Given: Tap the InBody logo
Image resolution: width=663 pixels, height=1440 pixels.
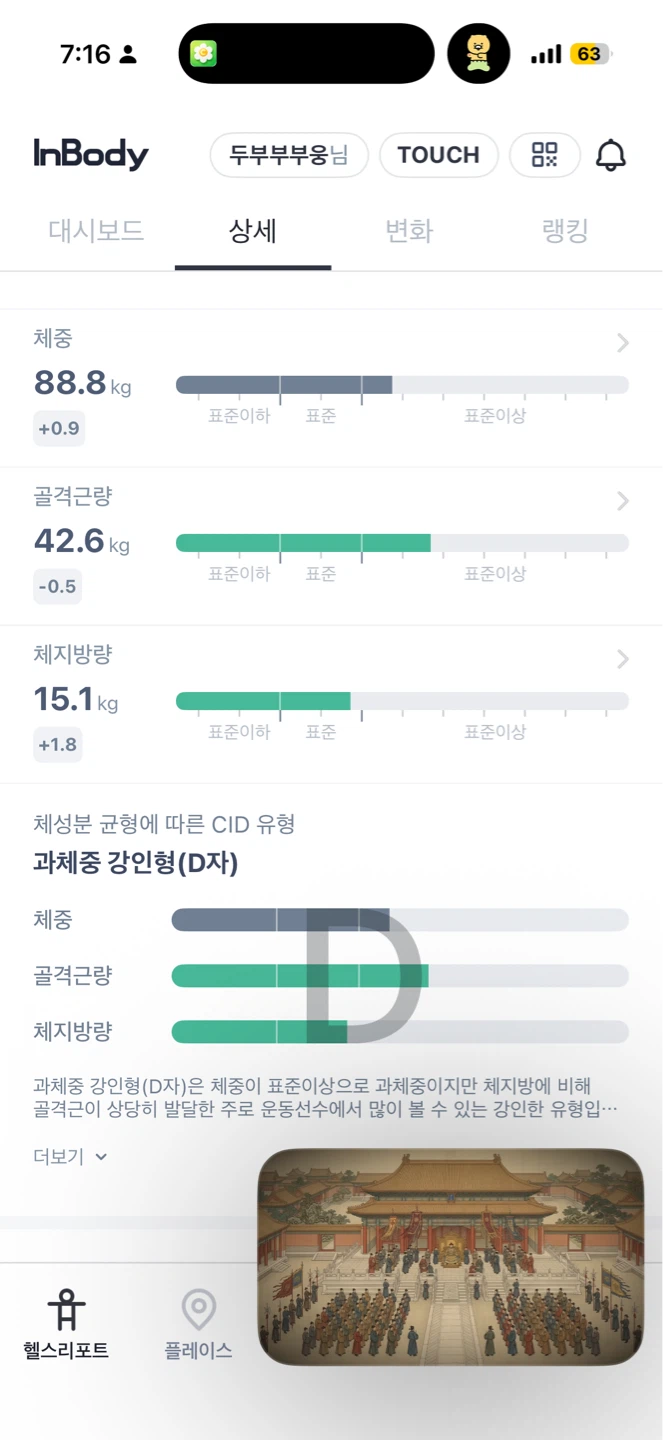Looking at the screenshot, I should [x=91, y=155].
